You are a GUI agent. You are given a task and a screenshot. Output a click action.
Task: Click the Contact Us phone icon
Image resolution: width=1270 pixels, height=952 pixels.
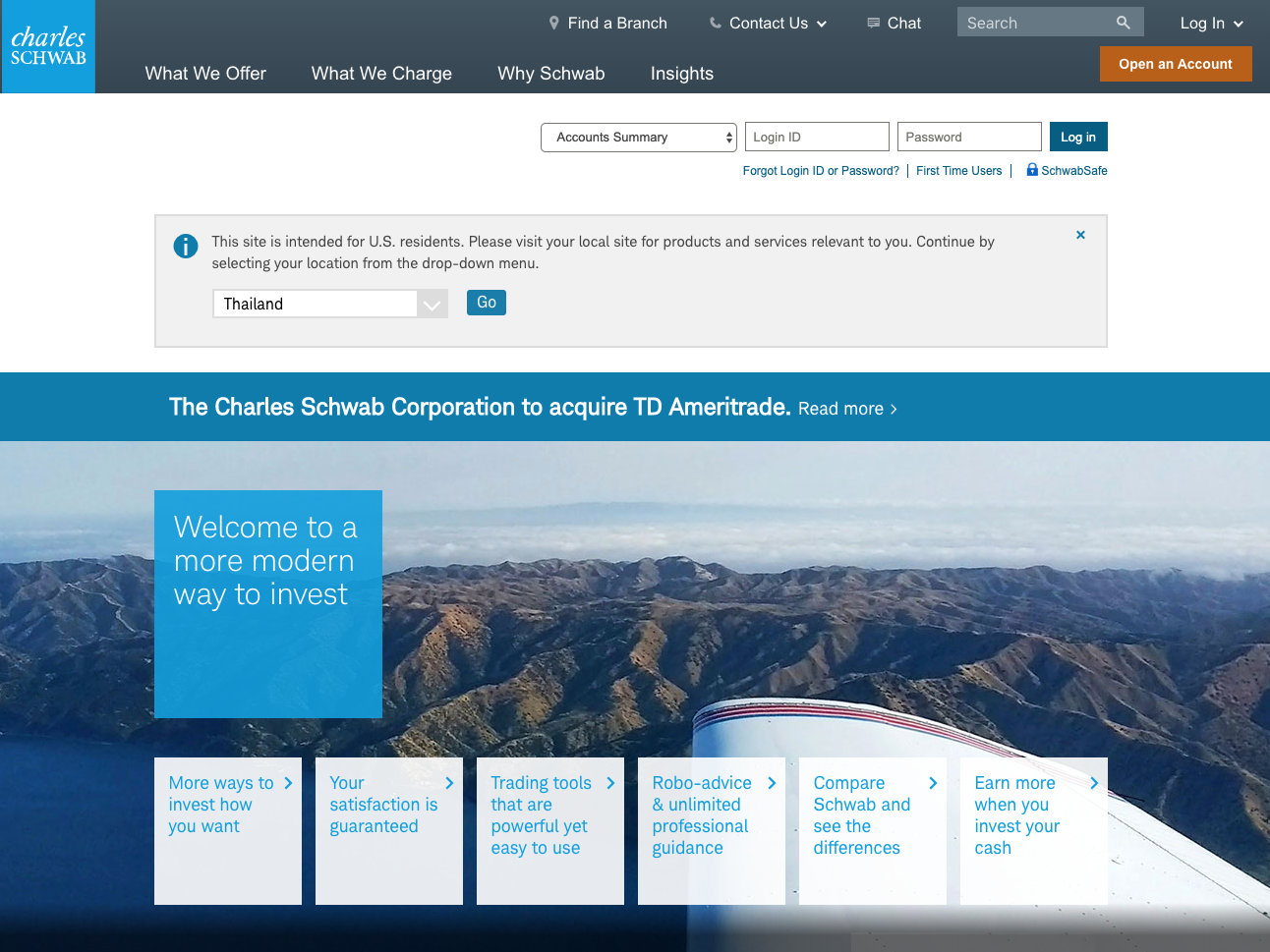[x=716, y=23]
